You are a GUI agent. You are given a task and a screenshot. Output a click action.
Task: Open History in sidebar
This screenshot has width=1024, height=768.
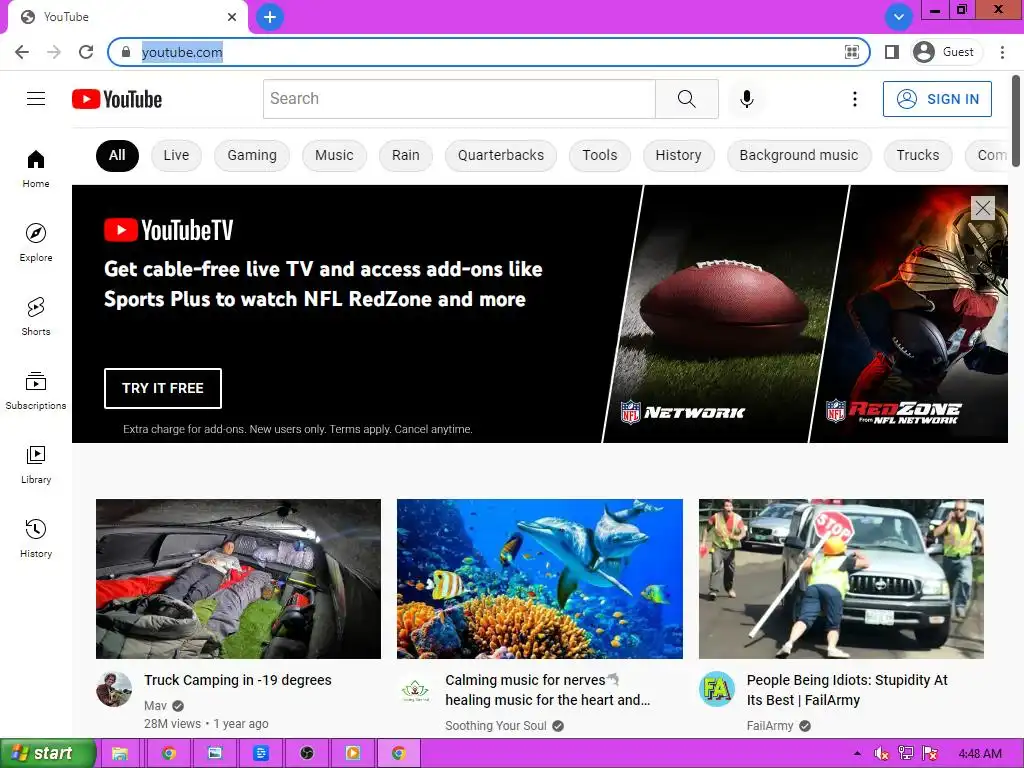tap(36, 538)
